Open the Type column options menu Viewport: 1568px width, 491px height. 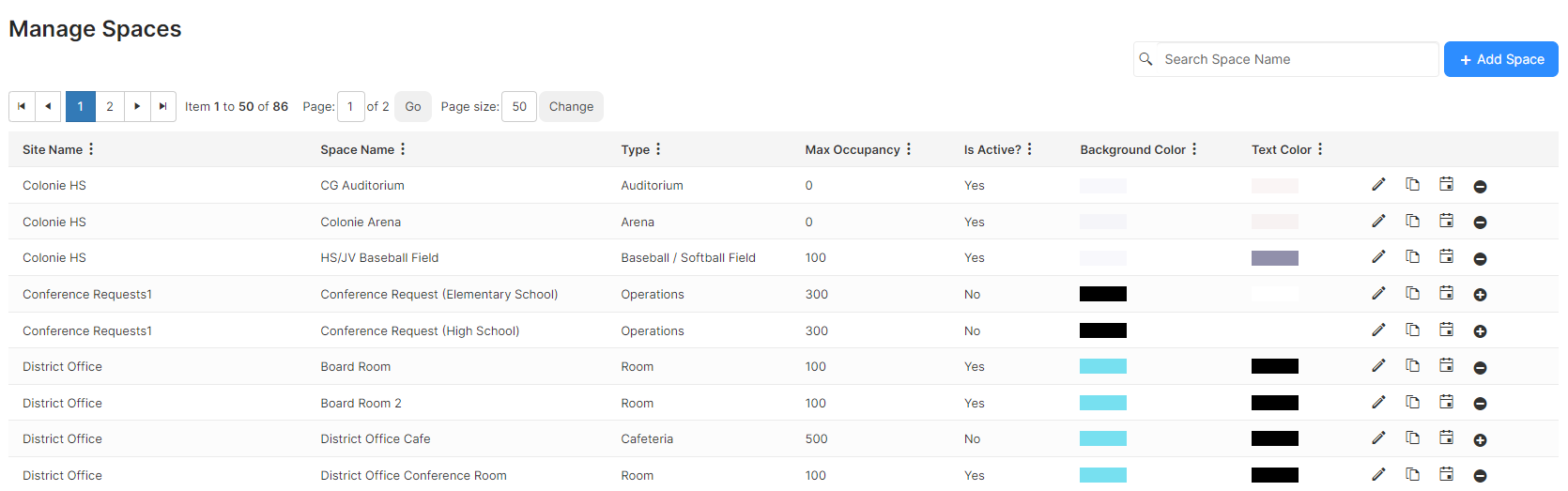[x=658, y=149]
